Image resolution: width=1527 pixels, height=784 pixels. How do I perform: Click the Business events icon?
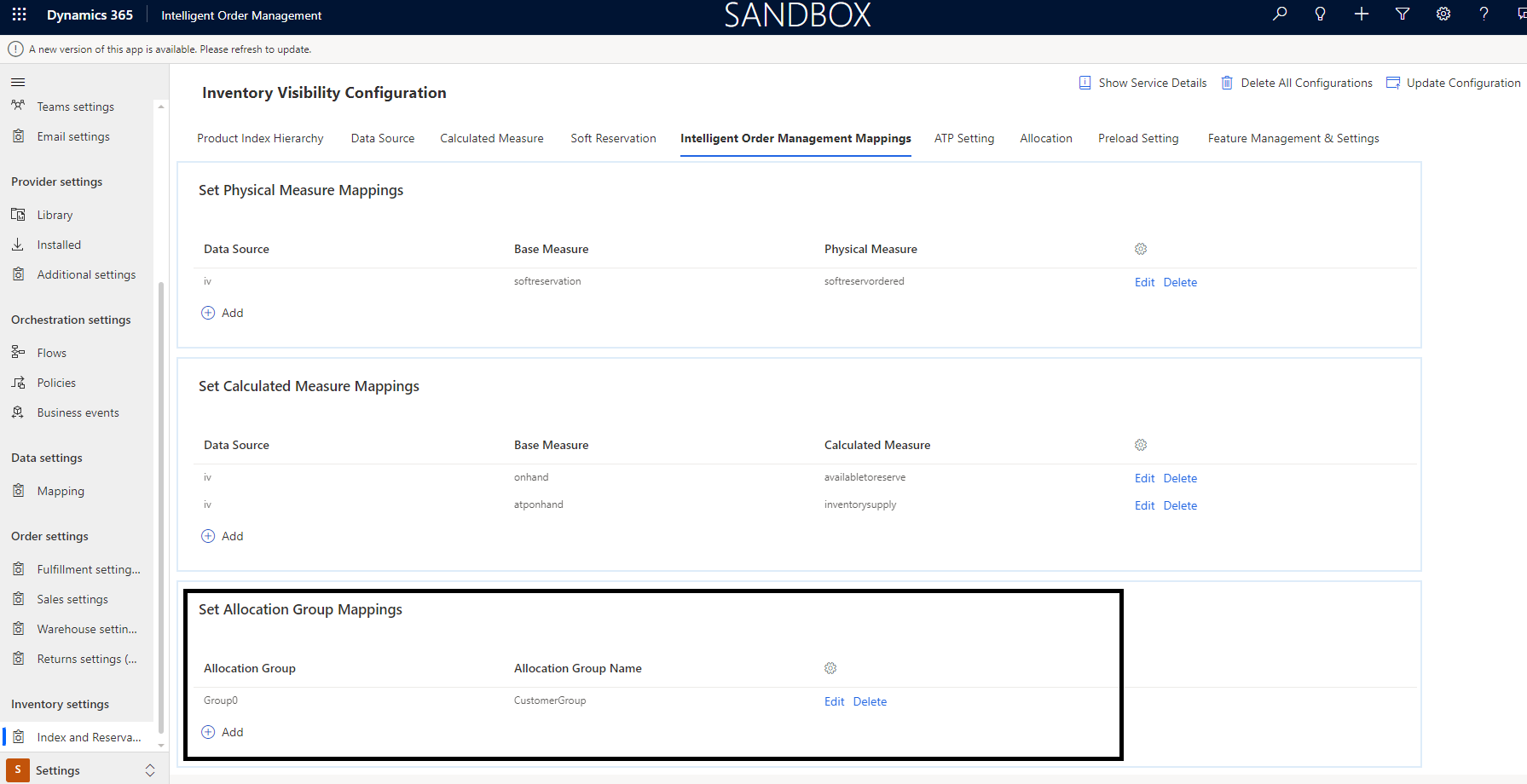click(18, 412)
